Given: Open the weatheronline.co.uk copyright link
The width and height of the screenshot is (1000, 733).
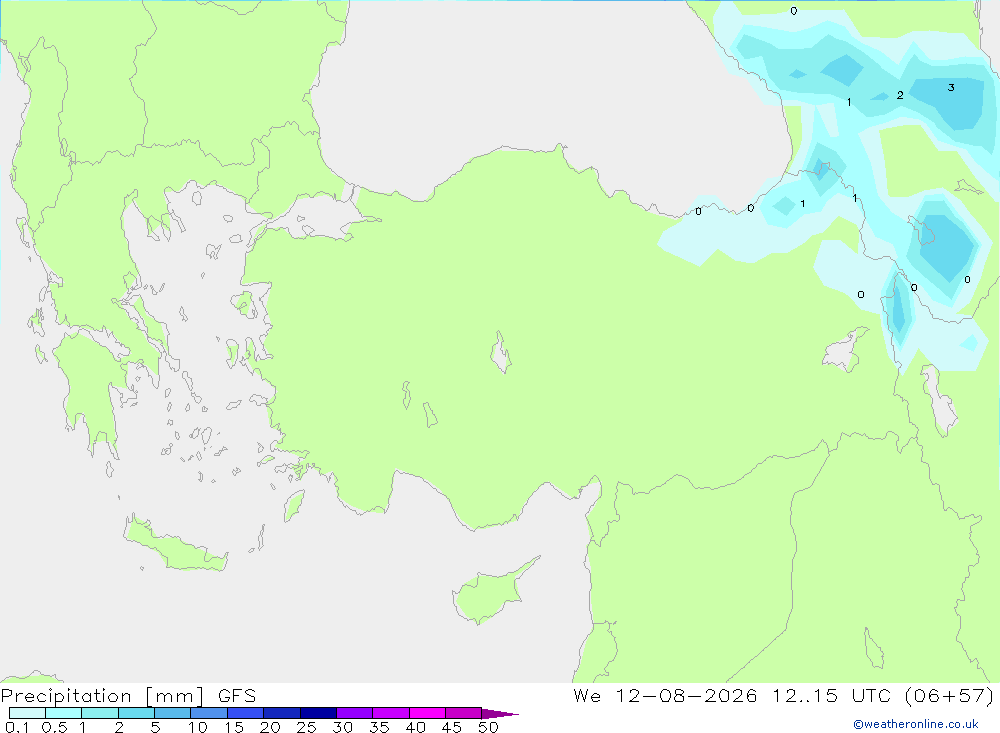Looking at the screenshot, I should 916,724.
